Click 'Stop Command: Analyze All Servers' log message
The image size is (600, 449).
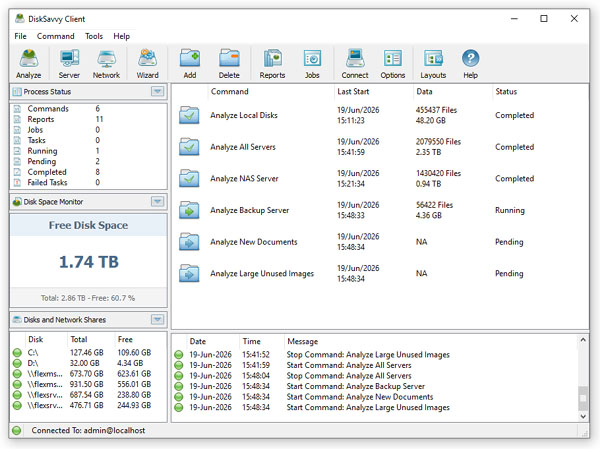click(x=349, y=376)
